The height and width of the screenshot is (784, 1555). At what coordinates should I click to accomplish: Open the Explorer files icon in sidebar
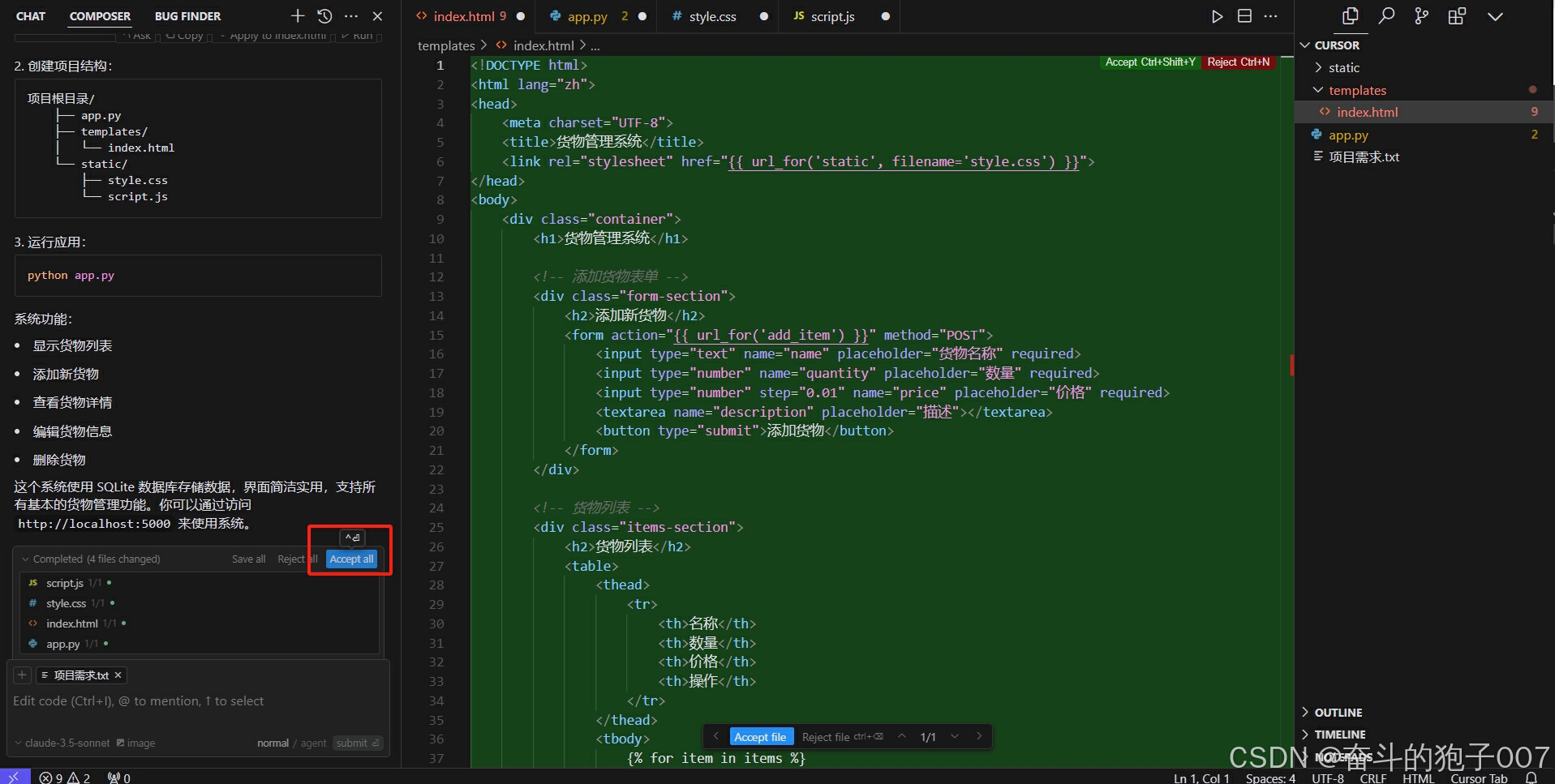[x=1350, y=16]
